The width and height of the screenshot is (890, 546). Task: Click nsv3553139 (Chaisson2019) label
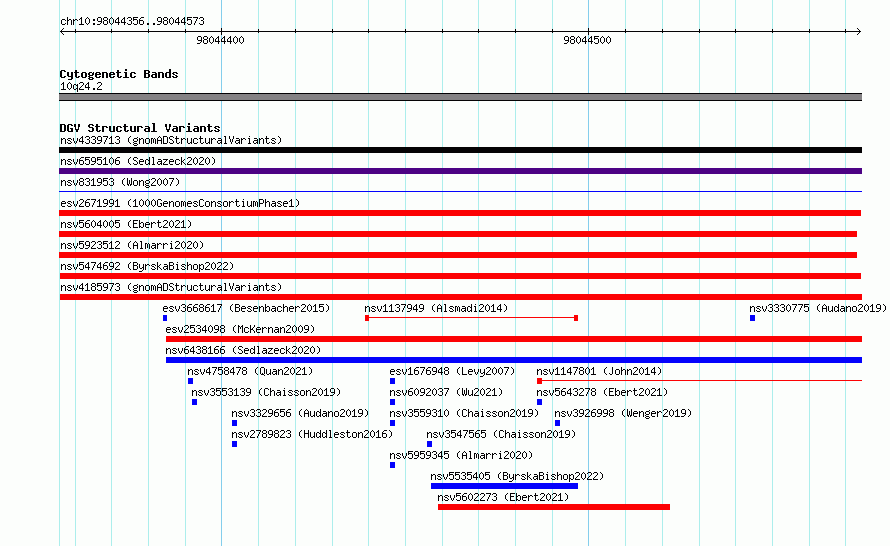(266, 392)
